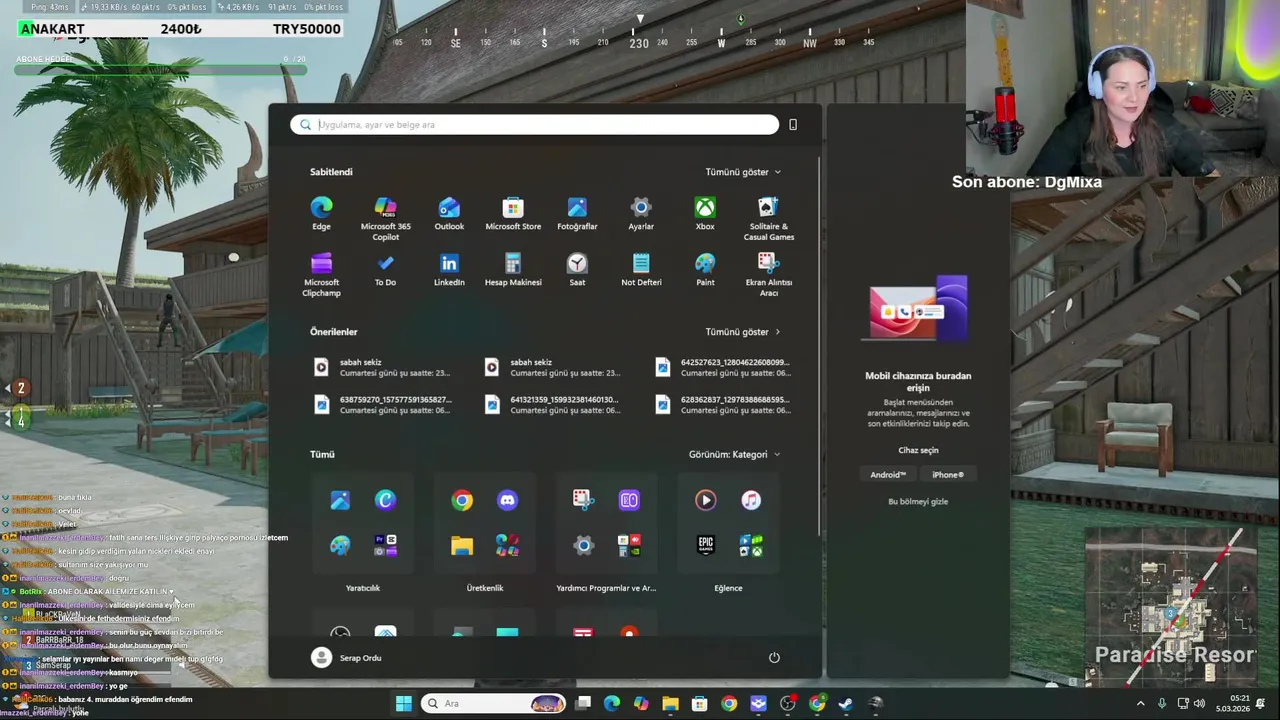Choose the Android device option
This screenshot has height=720, width=1280.
pos(888,475)
